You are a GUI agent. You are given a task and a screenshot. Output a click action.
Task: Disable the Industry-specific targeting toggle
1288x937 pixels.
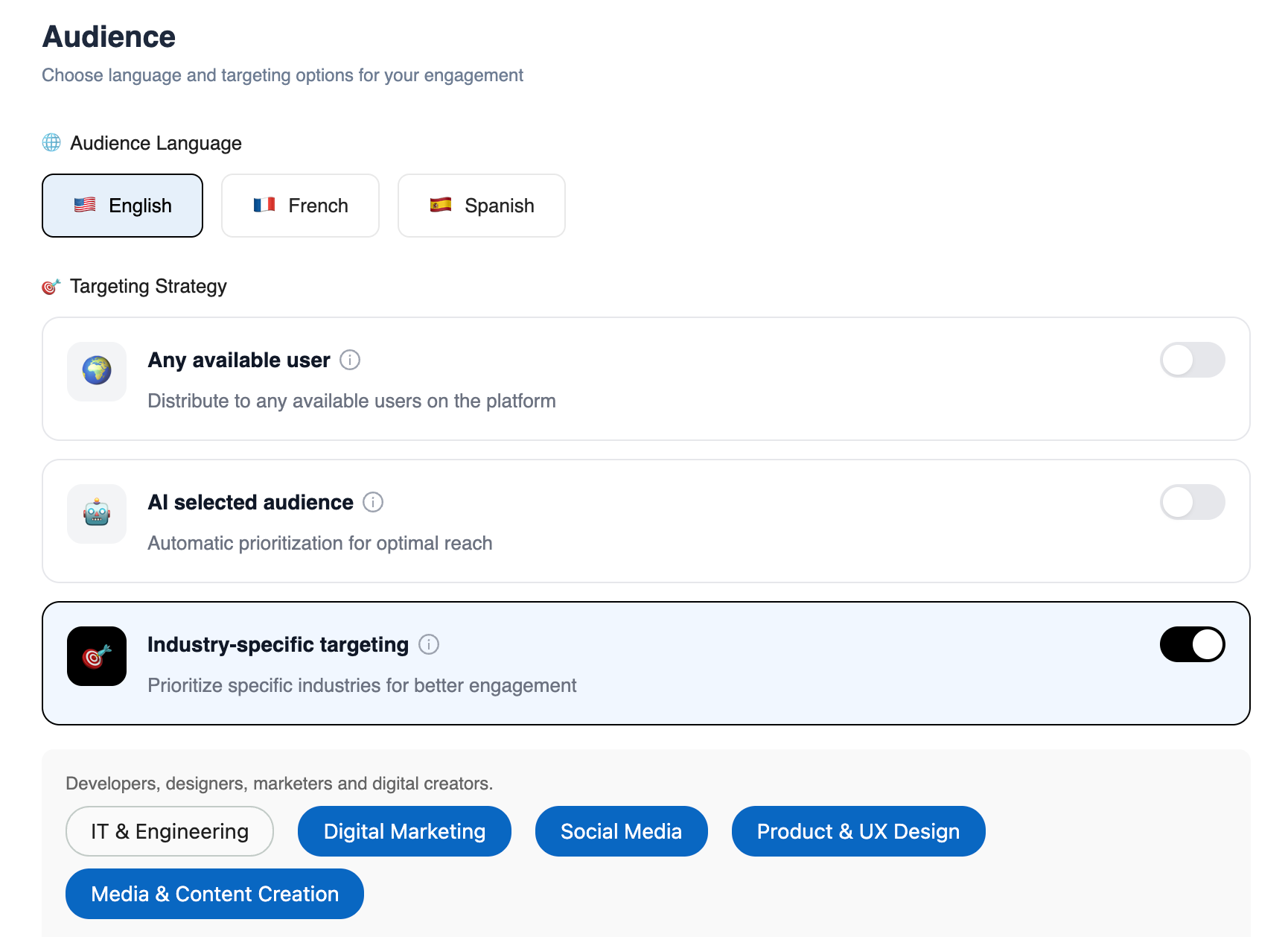[x=1192, y=644]
